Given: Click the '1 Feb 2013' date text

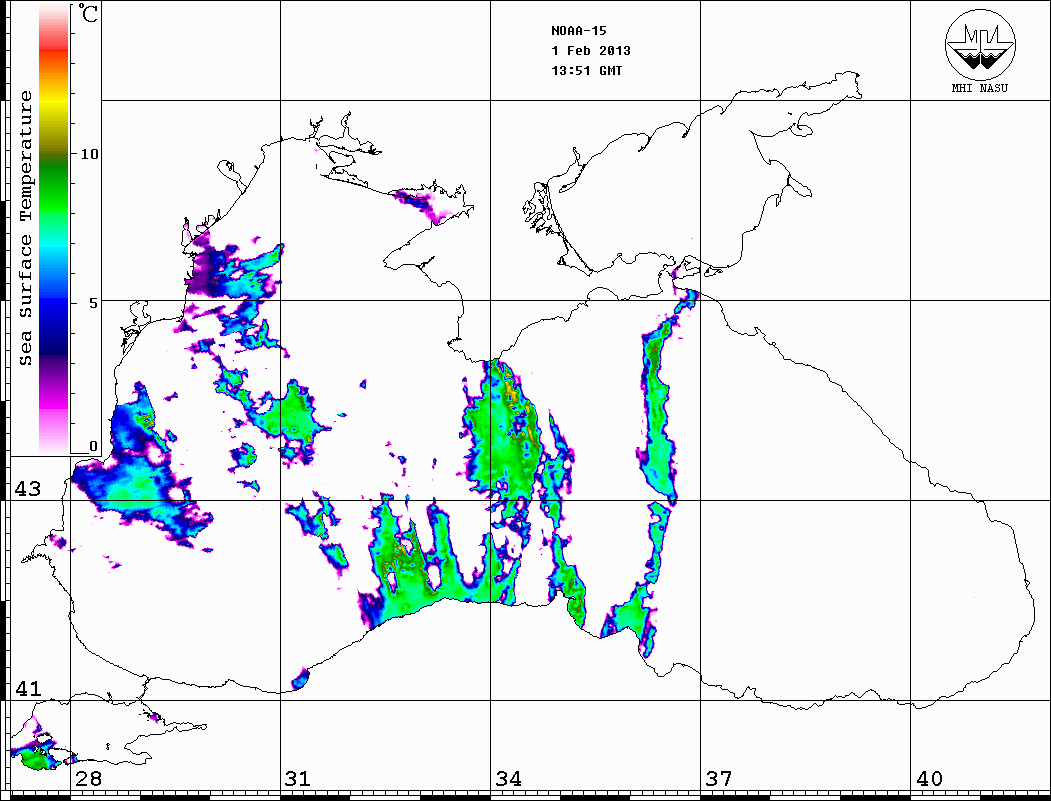Looking at the screenshot, I should [591, 51].
